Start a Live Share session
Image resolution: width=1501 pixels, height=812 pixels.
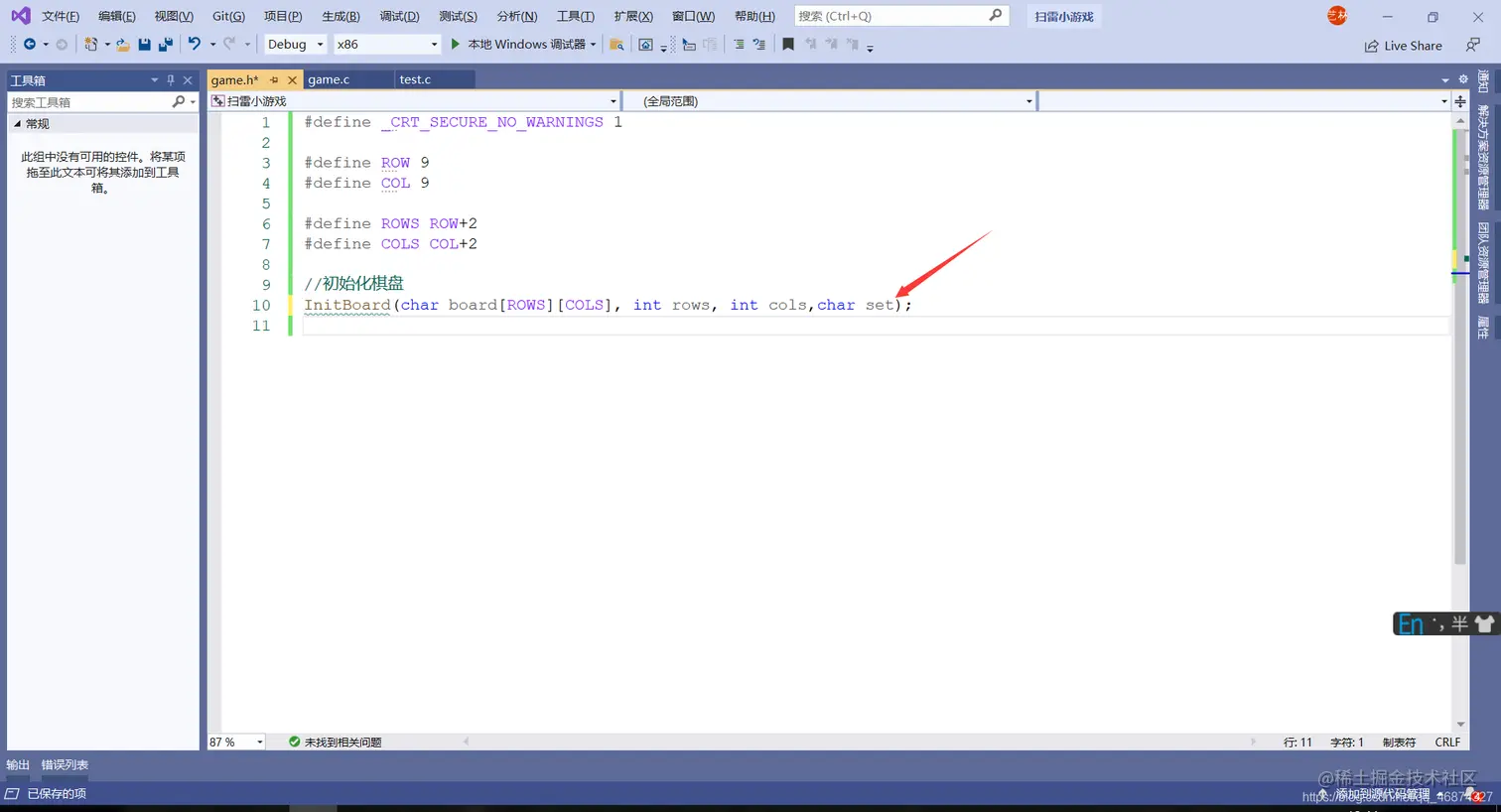click(x=1404, y=46)
